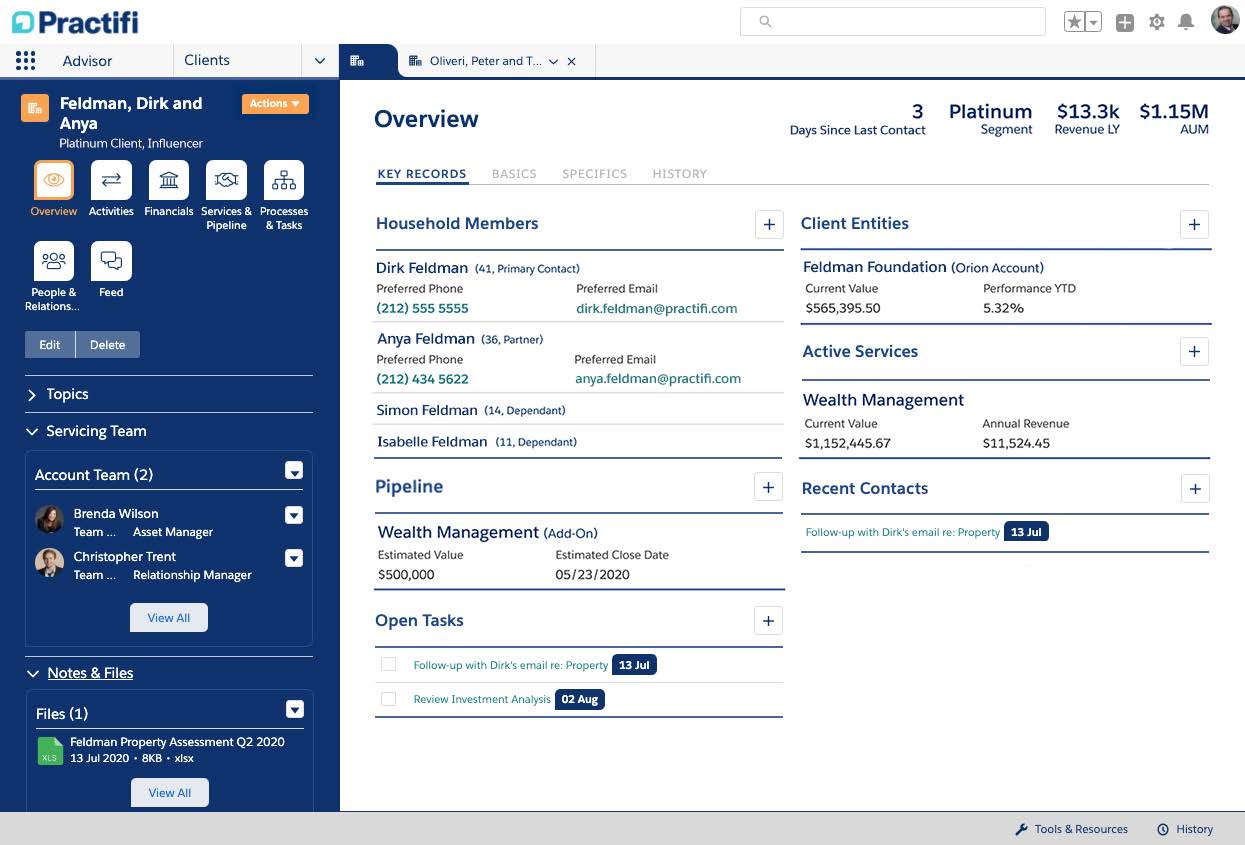Click the Delete button
This screenshot has width=1245, height=845.
[x=108, y=345]
